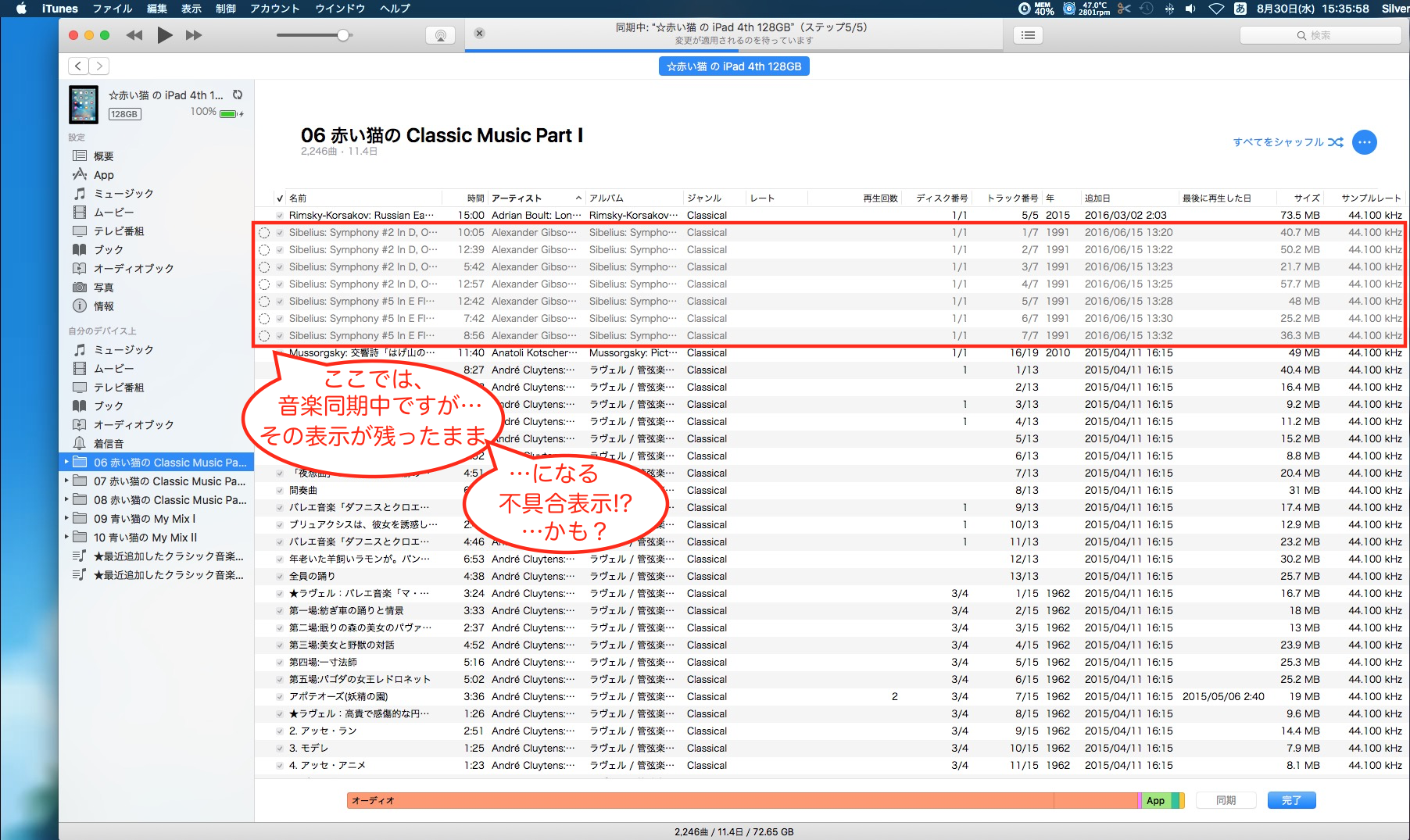Skip to the next track
1410x840 pixels.
(194, 35)
